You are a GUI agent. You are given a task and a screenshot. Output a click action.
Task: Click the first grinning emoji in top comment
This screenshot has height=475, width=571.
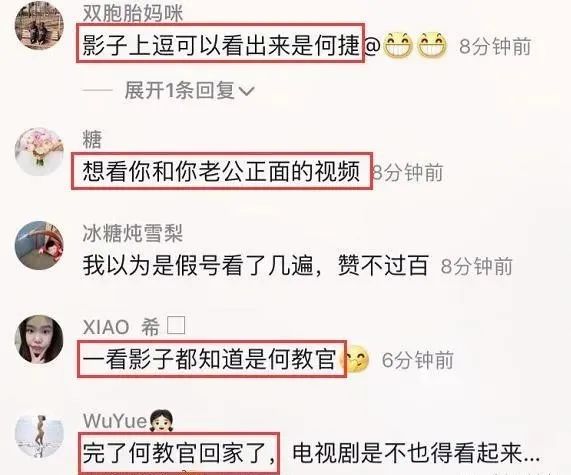398,46
